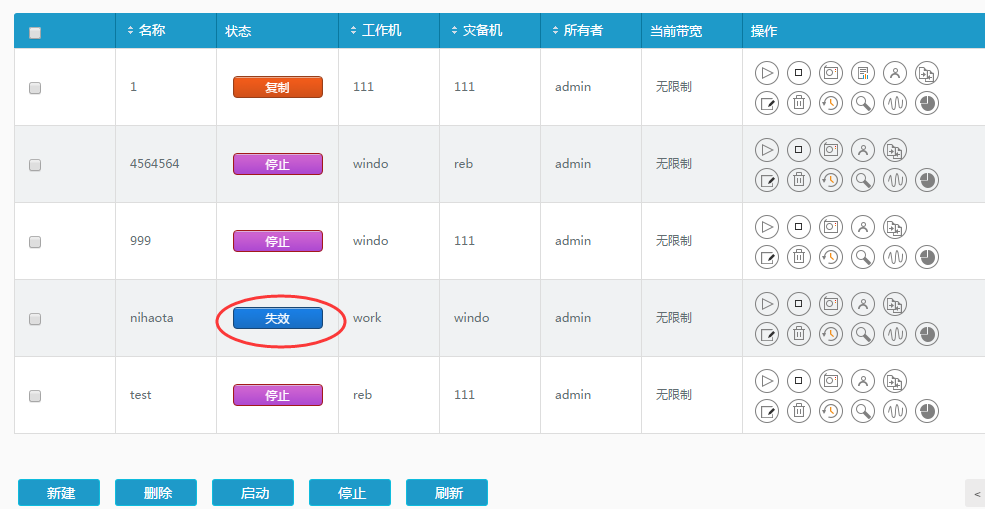Click the report icon in row 1

point(862,73)
